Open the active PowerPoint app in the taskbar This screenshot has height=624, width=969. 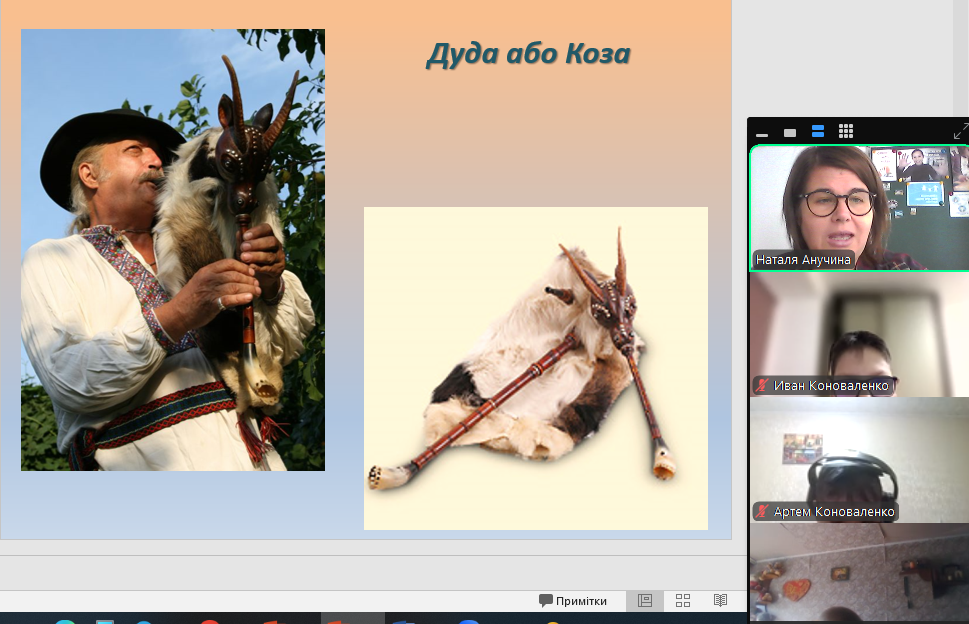coord(352,618)
